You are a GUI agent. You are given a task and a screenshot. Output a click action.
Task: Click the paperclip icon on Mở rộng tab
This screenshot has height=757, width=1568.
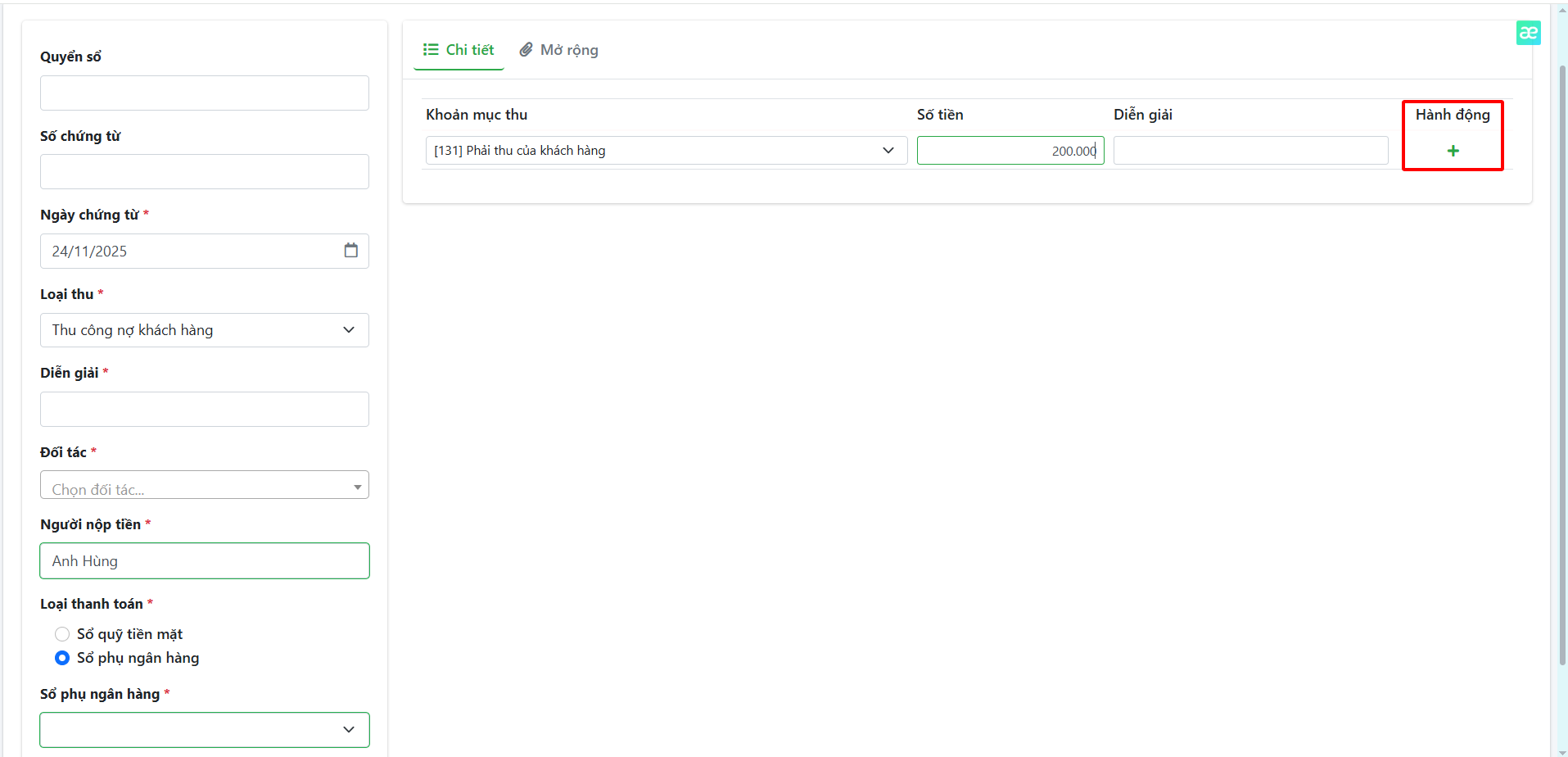click(526, 50)
